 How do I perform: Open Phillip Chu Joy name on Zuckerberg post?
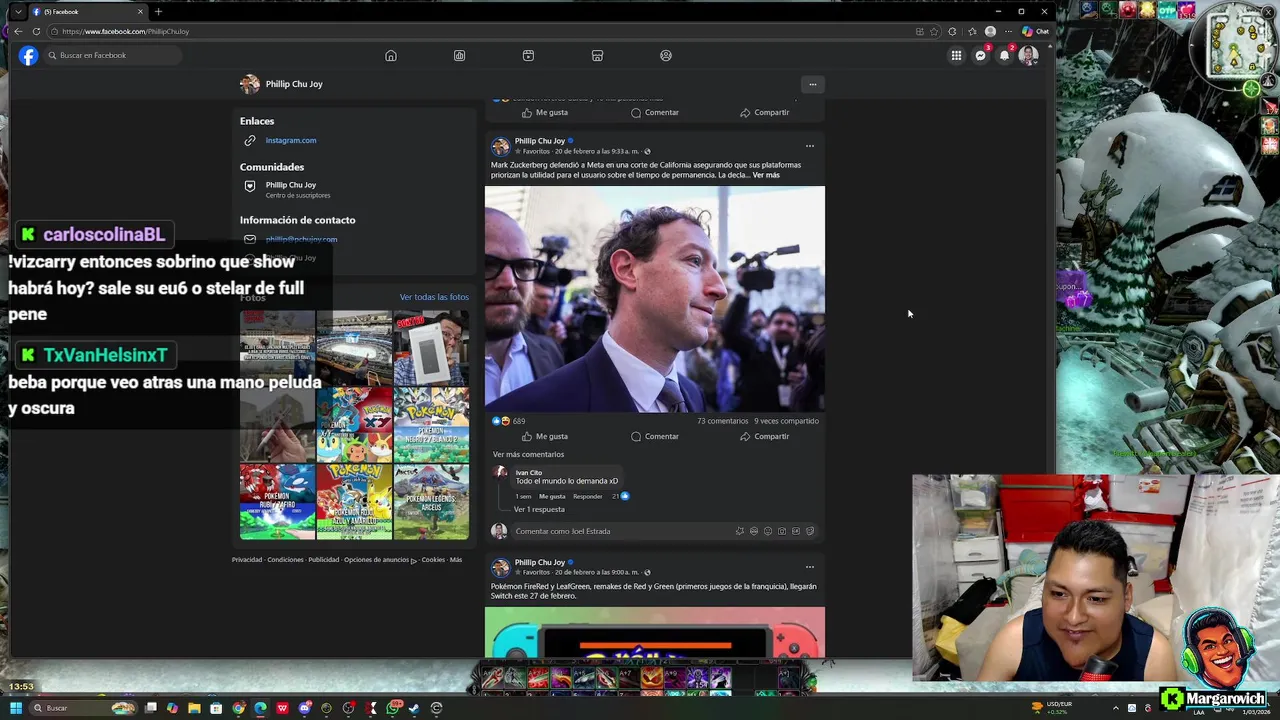click(x=540, y=141)
